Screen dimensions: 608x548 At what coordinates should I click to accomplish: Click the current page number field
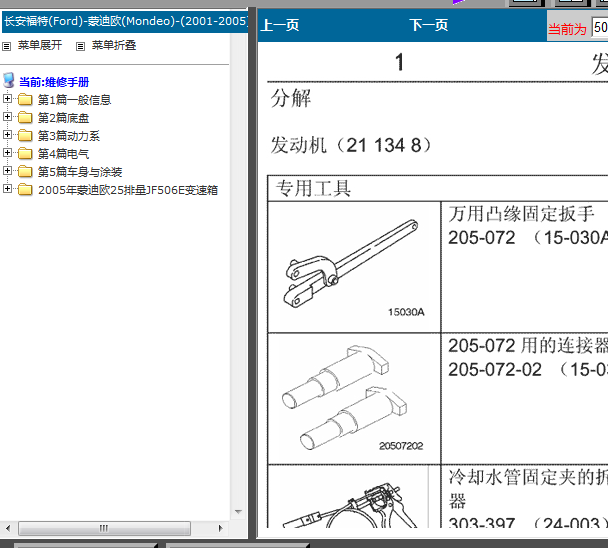pyautogui.click(x=599, y=28)
